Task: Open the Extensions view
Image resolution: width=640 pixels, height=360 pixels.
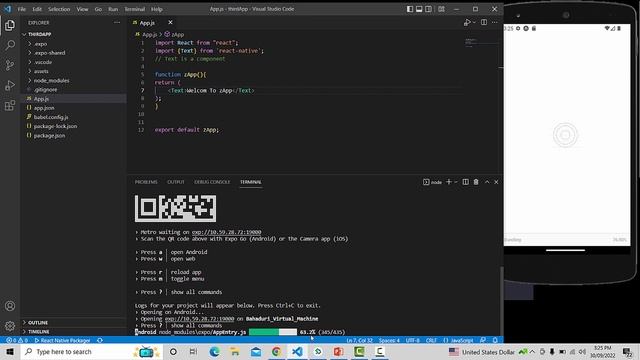Action: click(x=10, y=106)
